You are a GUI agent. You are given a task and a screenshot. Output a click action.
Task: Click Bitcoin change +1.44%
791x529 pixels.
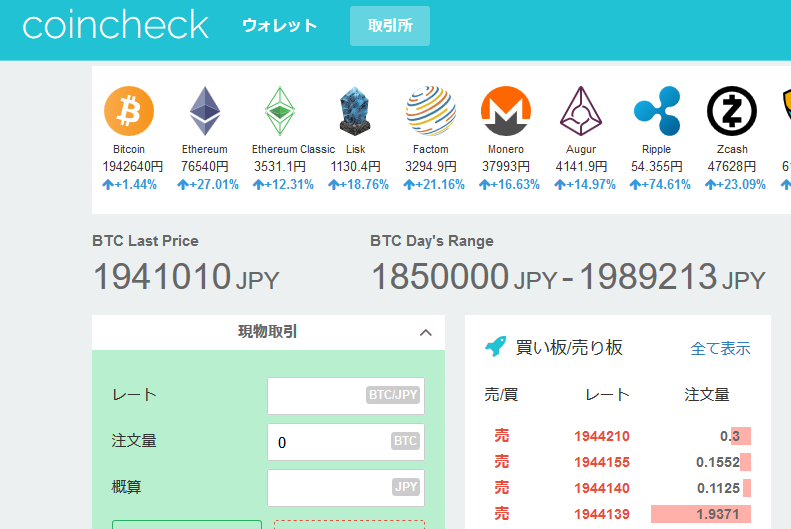[129, 185]
